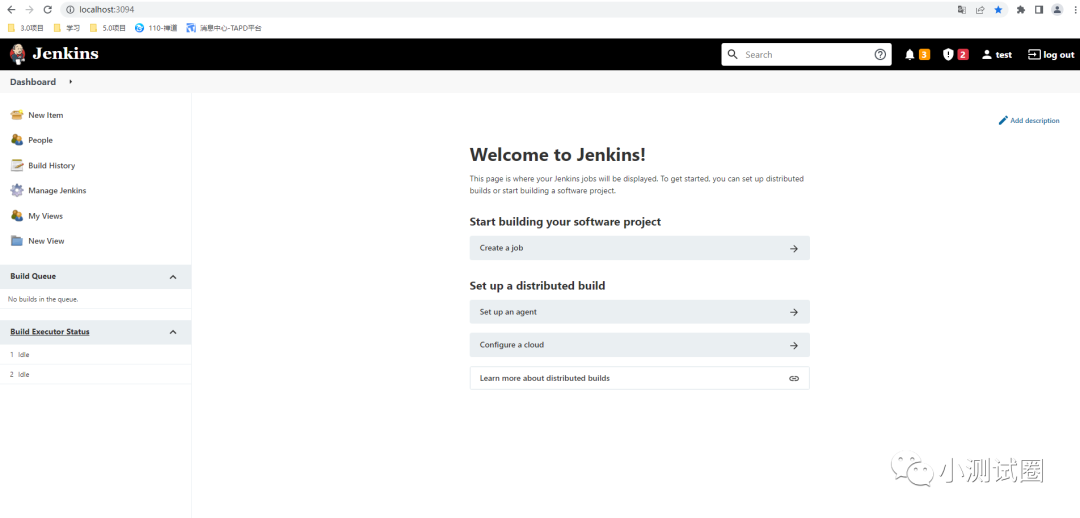Click the Dashboard breadcrumb link
Image resolution: width=1080 pixels, height=518 pixels.
(33, 81)
